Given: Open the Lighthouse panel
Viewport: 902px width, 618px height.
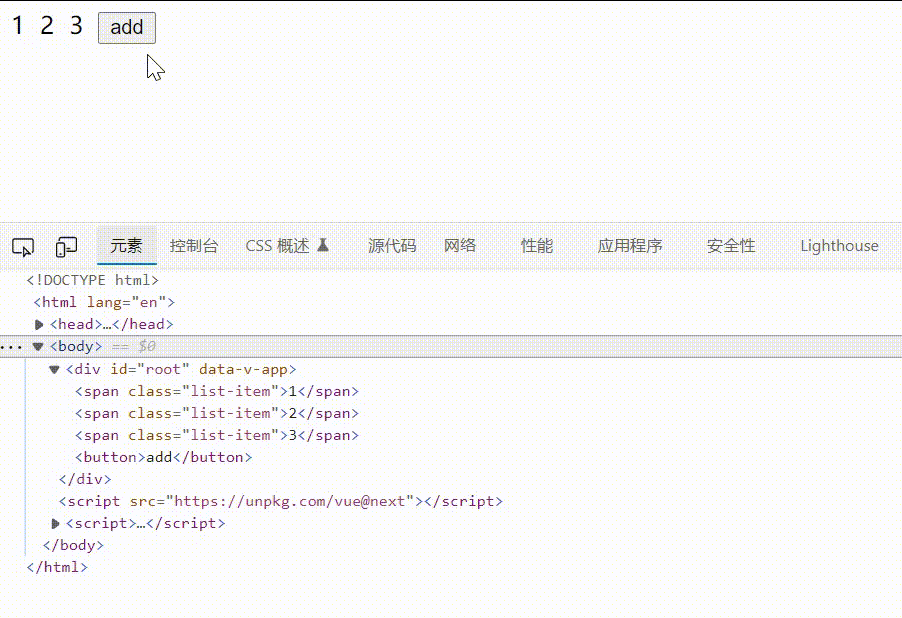Looking at the screenshot, I should [839, 245].
